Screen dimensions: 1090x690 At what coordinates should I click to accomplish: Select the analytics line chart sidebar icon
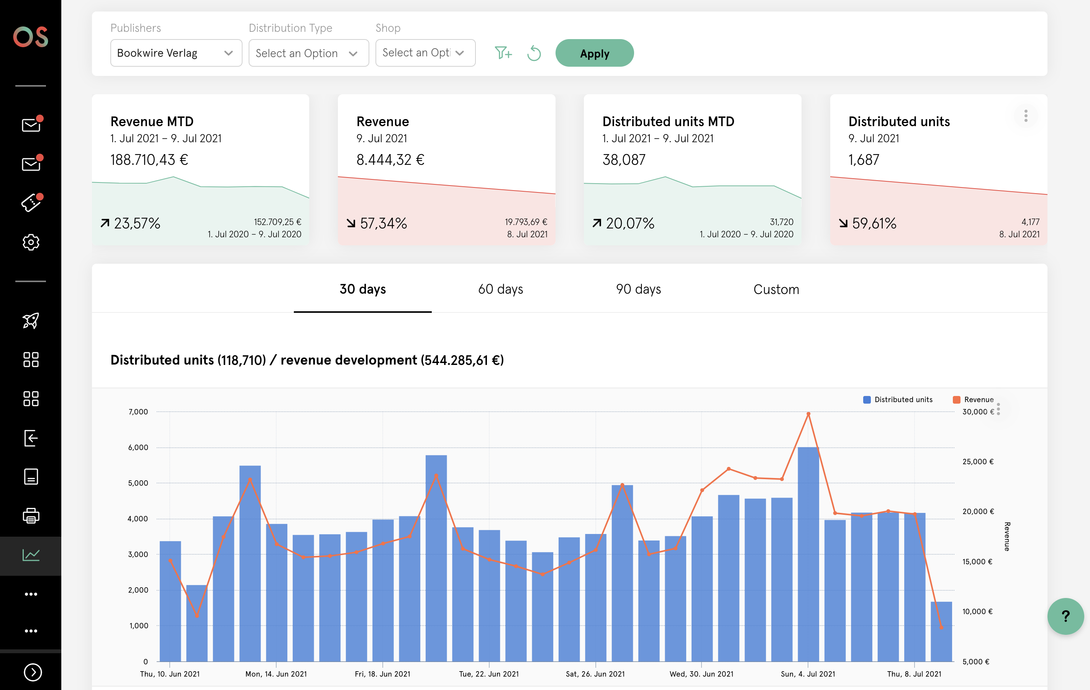click(x=31, y=555)
